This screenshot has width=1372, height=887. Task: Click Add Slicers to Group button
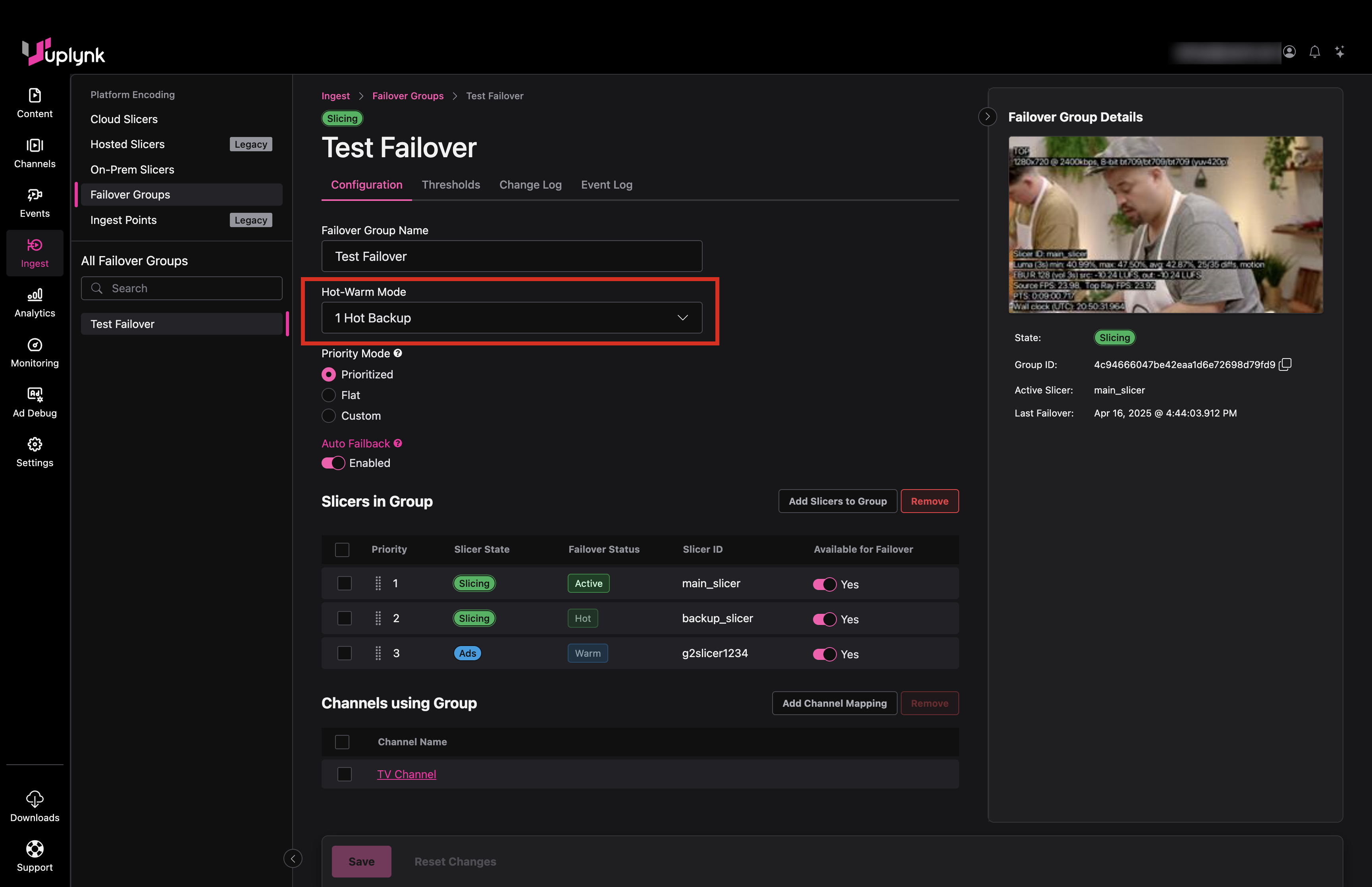coord(837,501)
